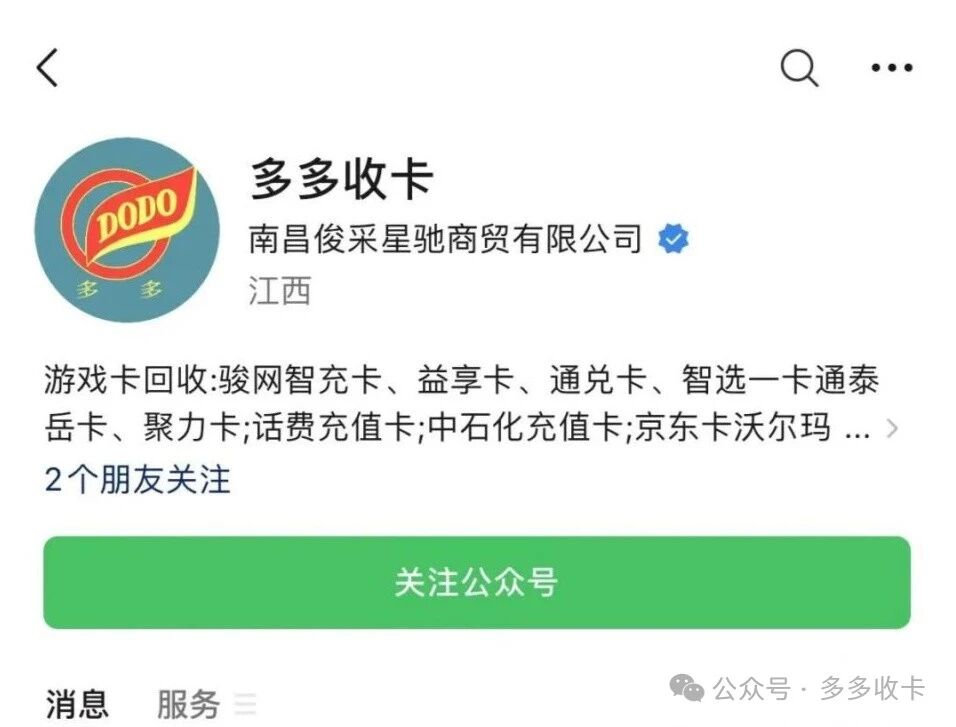This screenshot has width=956, height=727.
Task: Click the green 关注公众号 button
Action: (477, 582)
